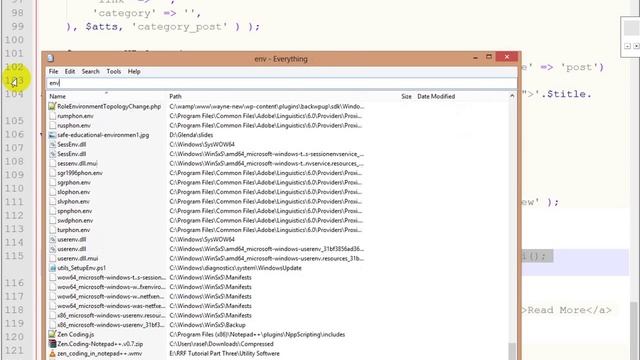Select the sgr1996phon.env file icon
This screenshot has height=360, width=640.
pyautogui.click(x=52, y=173)
